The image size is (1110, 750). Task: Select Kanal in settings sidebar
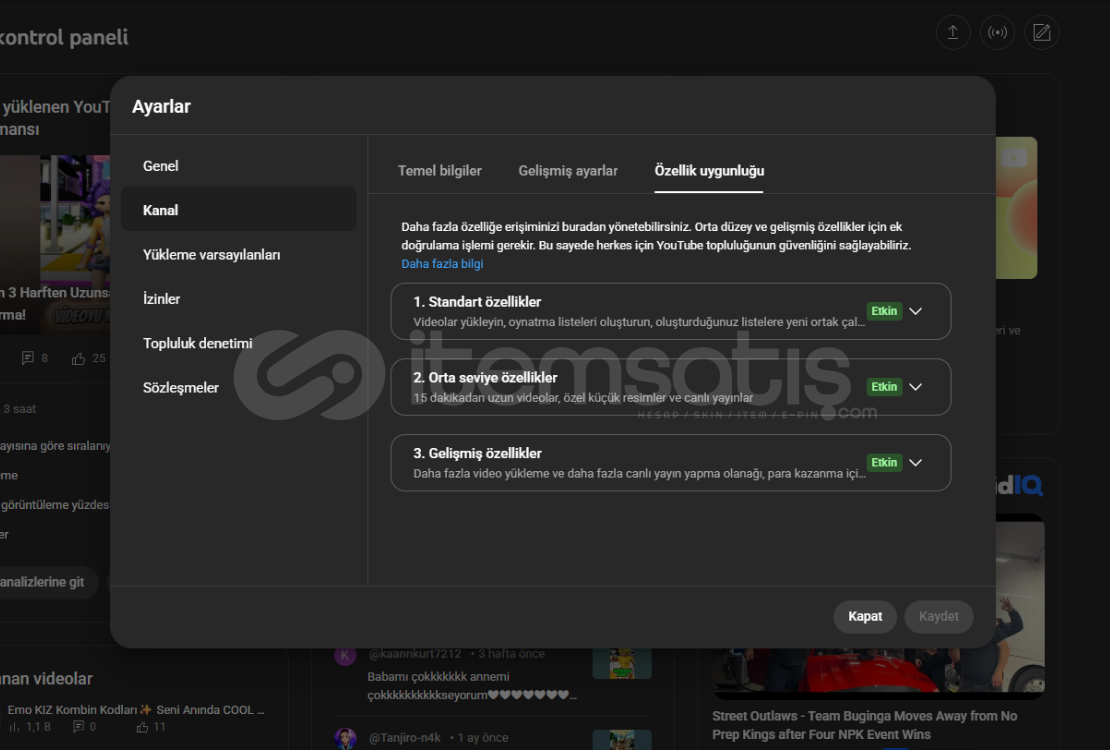(x=161, y=210)
